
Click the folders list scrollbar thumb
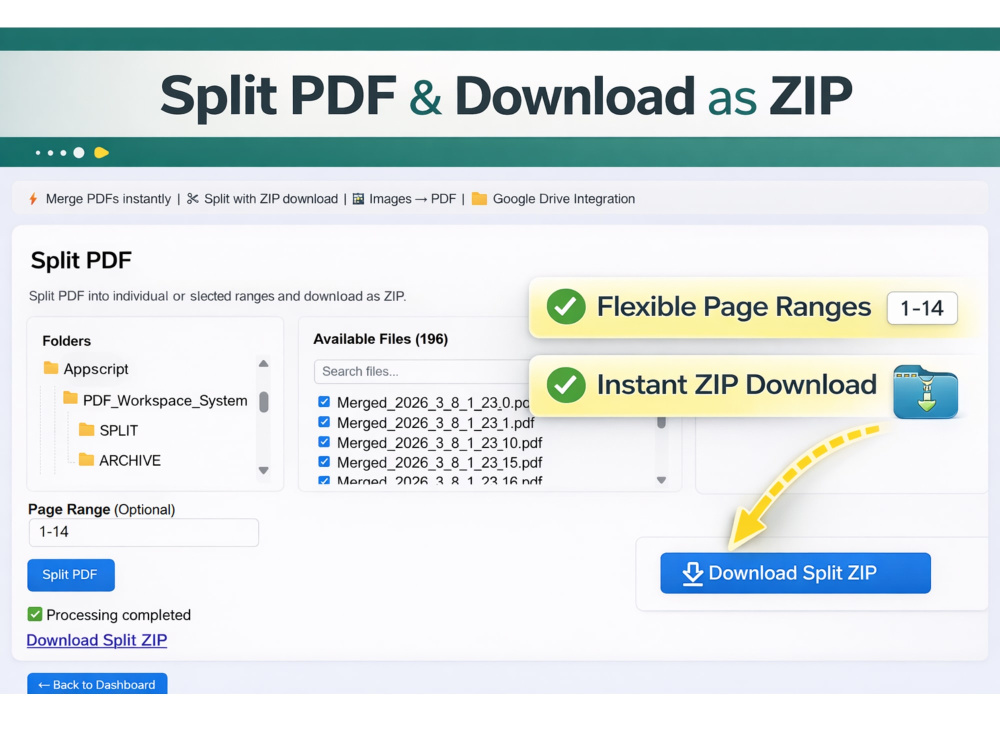264,402
